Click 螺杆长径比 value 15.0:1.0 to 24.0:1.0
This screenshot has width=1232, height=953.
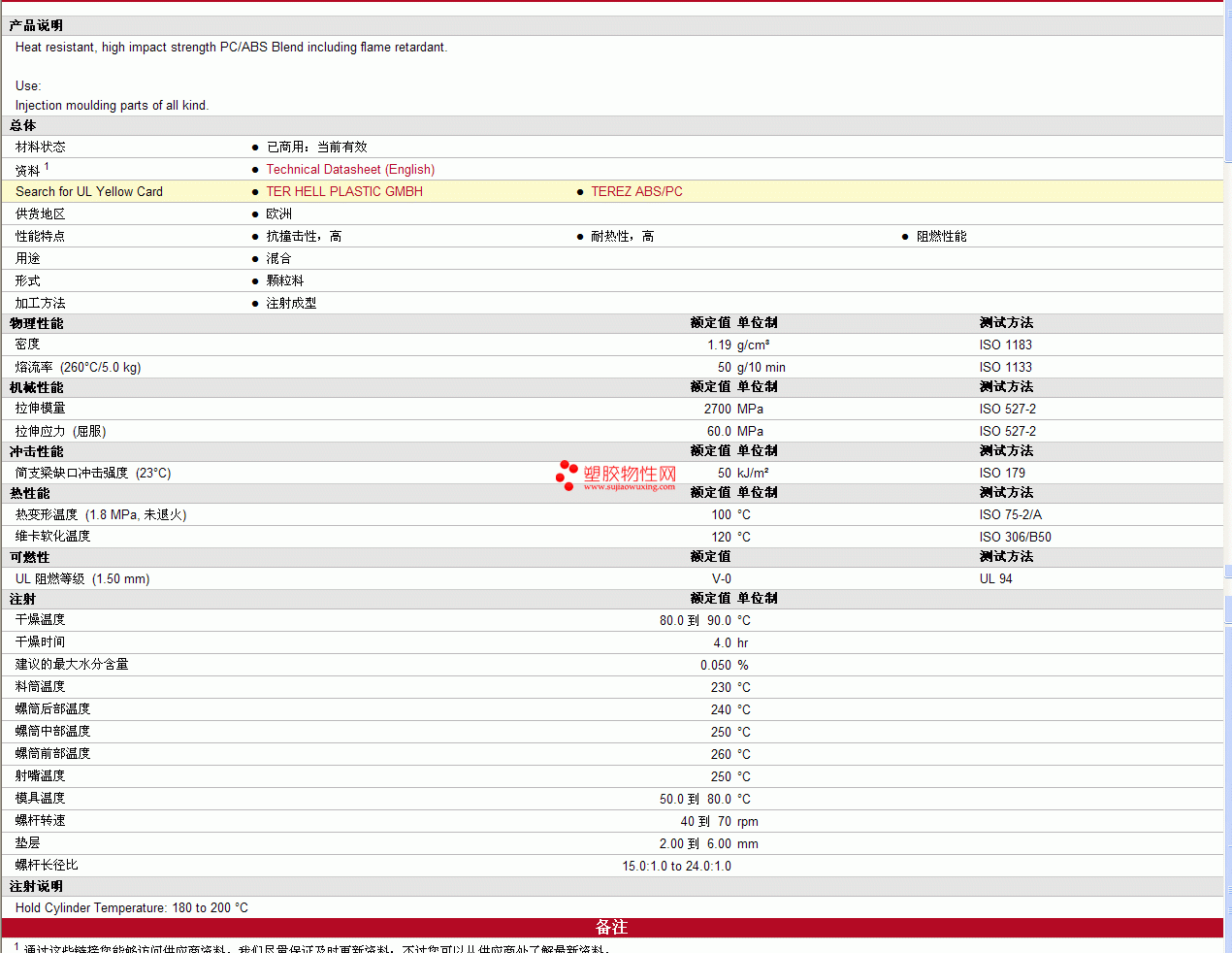[677, 867]
